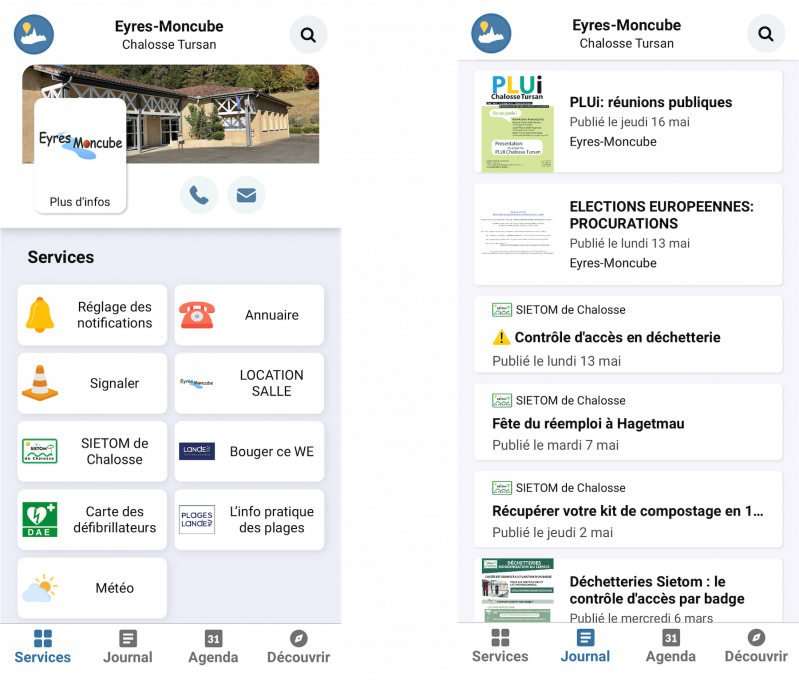Open Carte des défibrillateurs service
The height and width of the screenshot is (684, 799).
click(x=92, y=519)
